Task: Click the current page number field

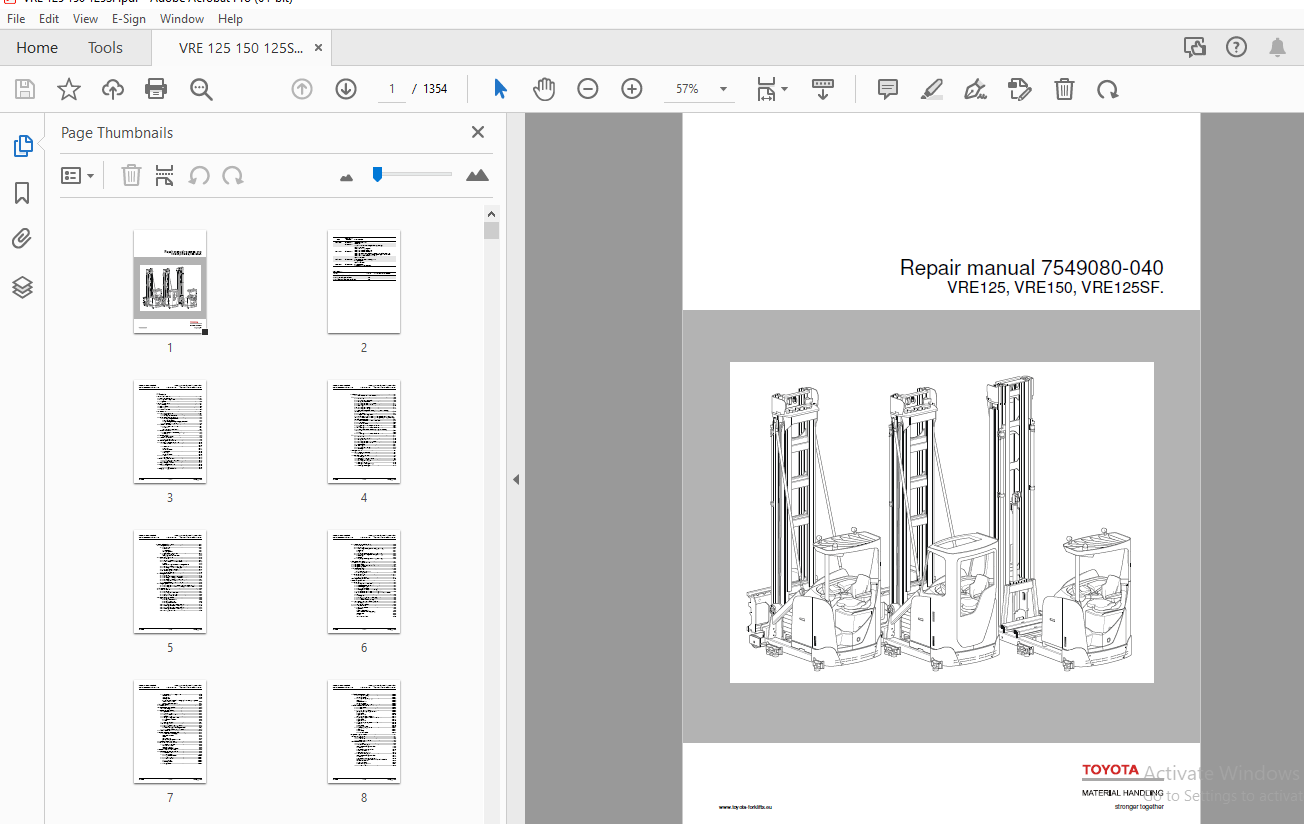Action: point(392,89)
